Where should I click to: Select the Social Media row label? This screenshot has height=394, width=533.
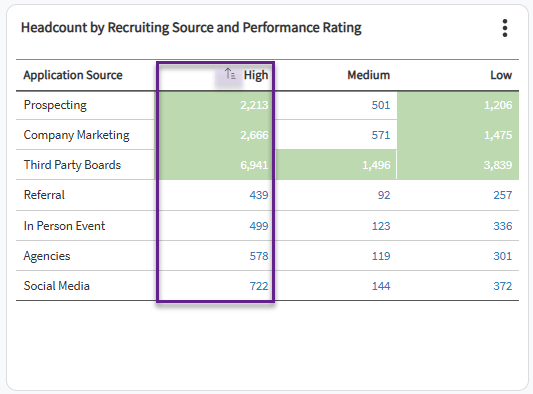click(x=56, y=286)
